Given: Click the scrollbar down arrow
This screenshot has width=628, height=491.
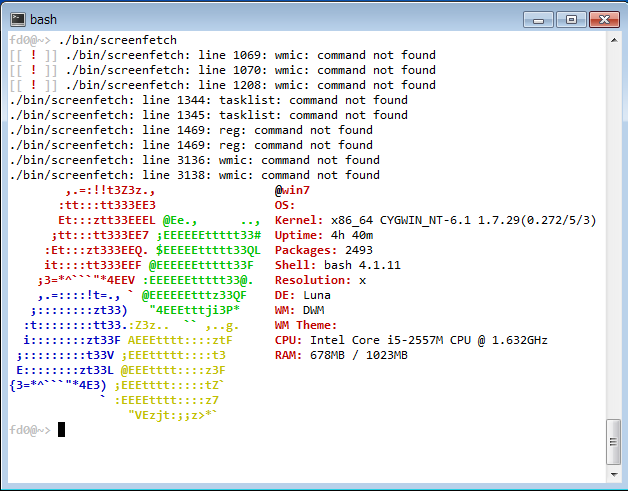Looking at the screenshot, I should tap(614, 475).
